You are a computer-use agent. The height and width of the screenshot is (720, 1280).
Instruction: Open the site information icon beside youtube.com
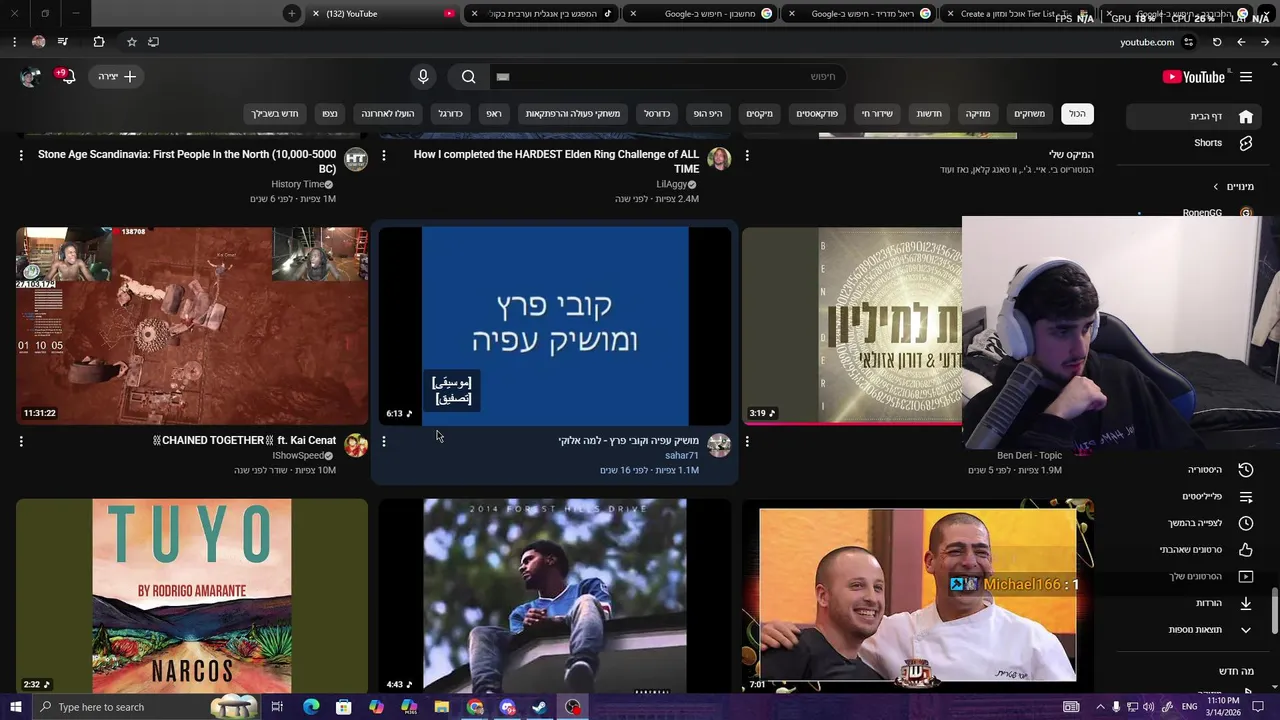click(x=1188, y=42)
